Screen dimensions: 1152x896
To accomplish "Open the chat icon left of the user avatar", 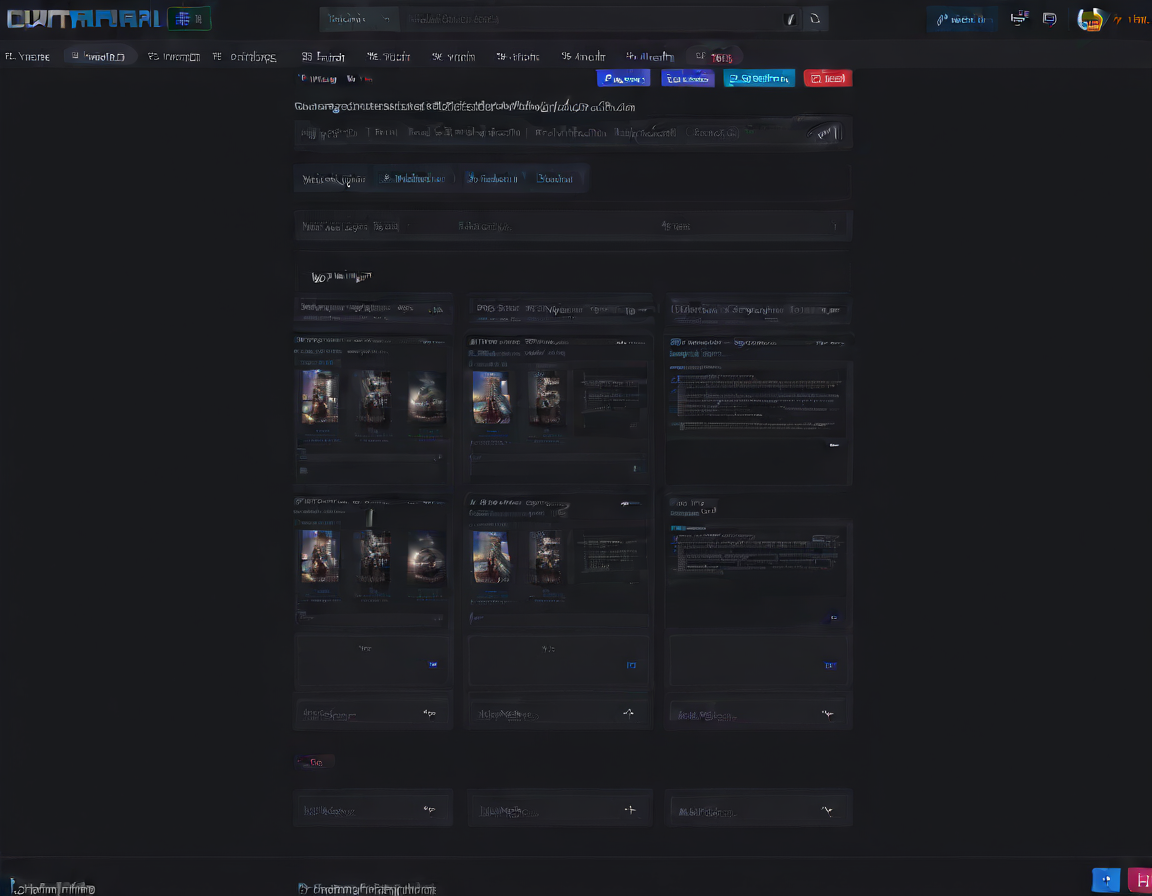I will (1049, 19).
